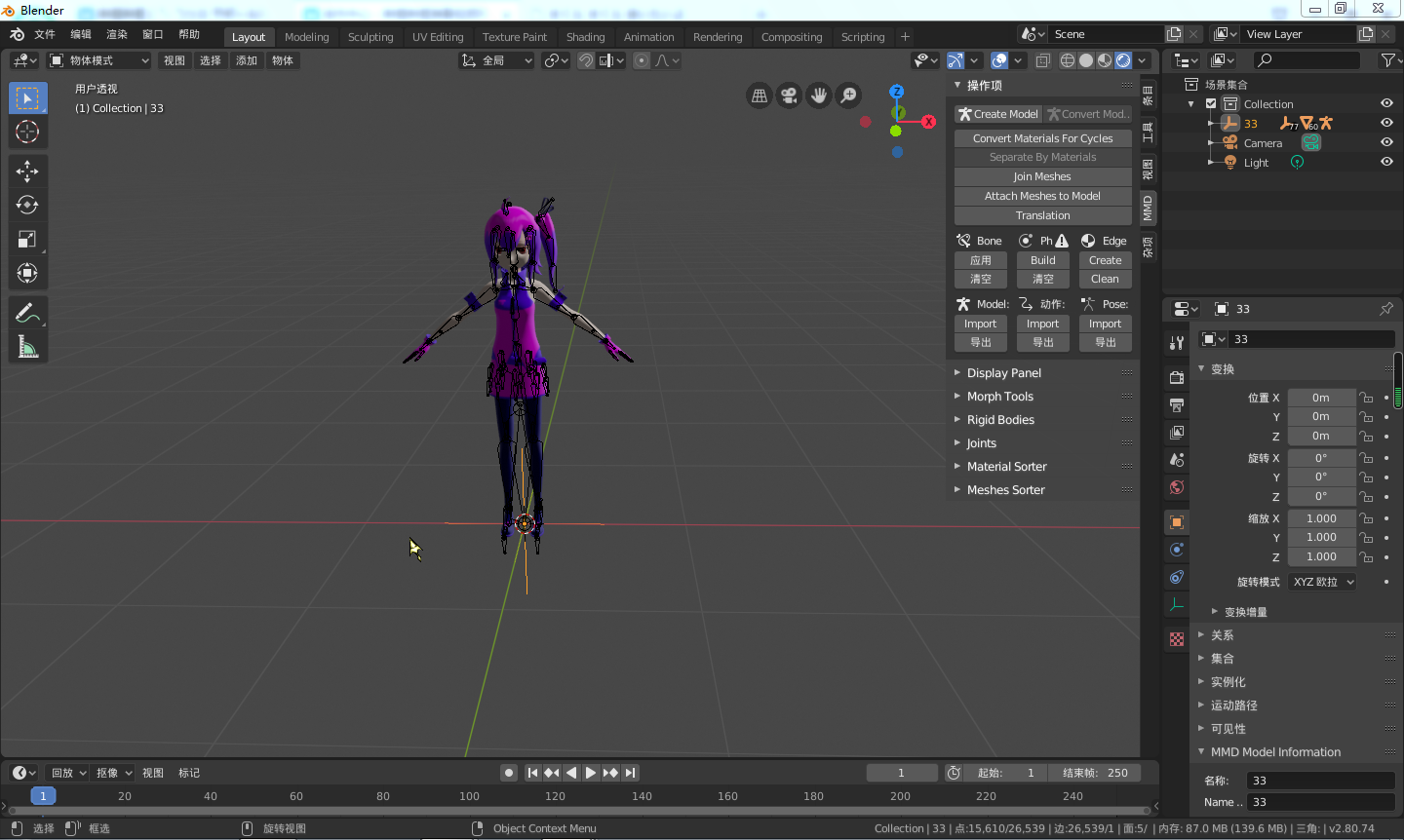
Task: Switch to orthographic grid view icon
Action: click(x=760, y=95)
